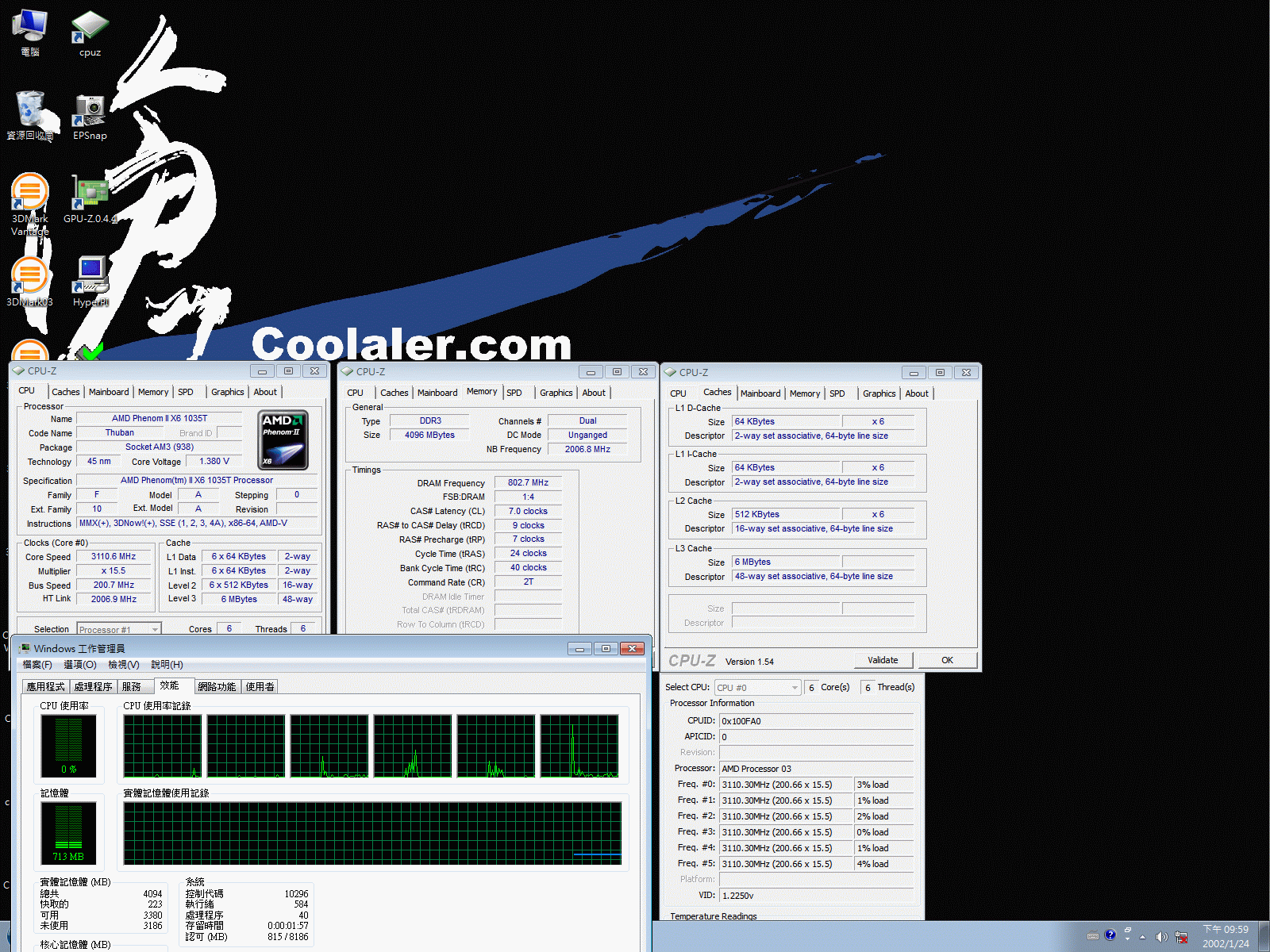Click the title icon of the CPU-Z Memory window

(x=347, y=371)
